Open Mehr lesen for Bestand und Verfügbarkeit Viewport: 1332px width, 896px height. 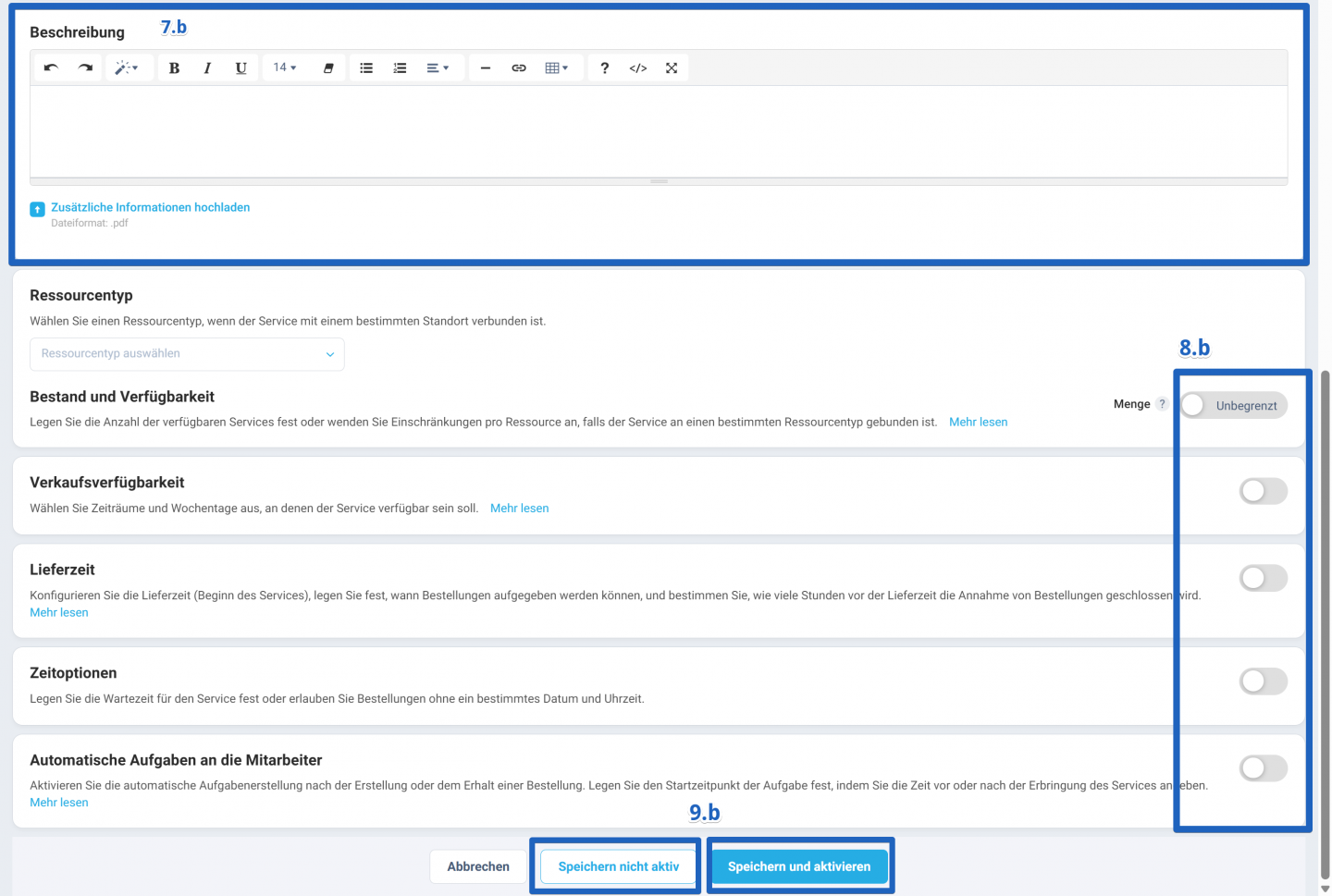coord(978,422)
